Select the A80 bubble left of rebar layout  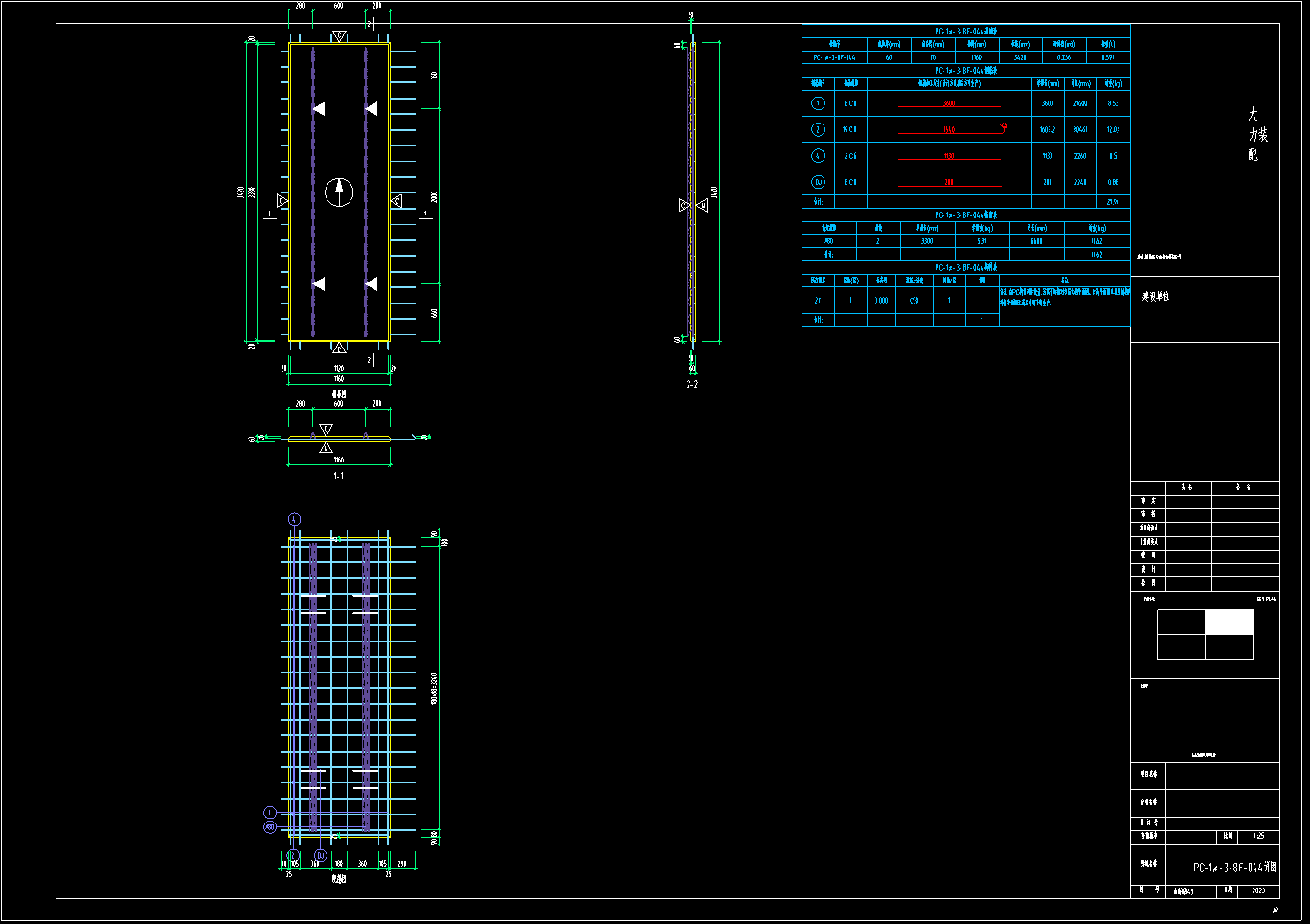pyautogui.click(x=270, y=827)
